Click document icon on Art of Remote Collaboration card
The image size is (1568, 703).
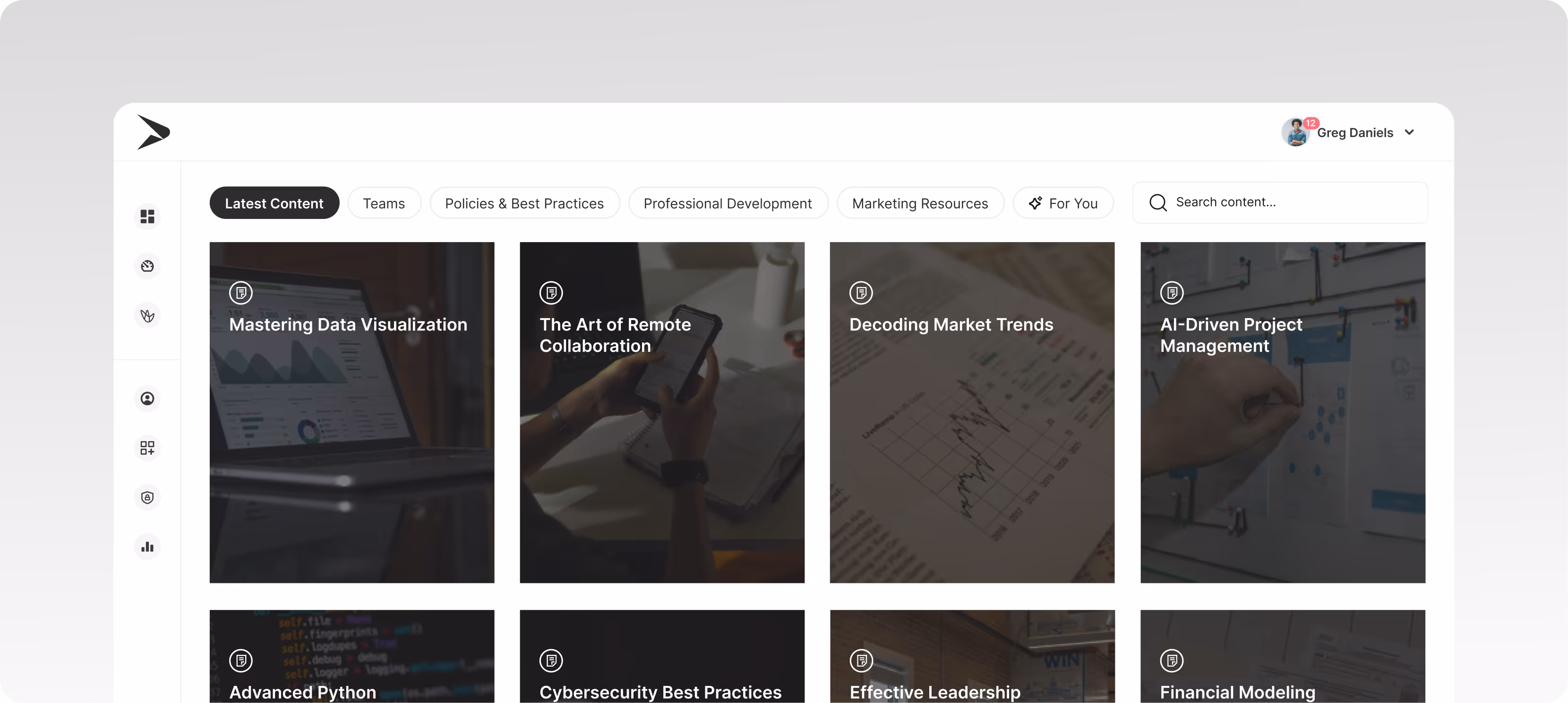click(551, 293)
